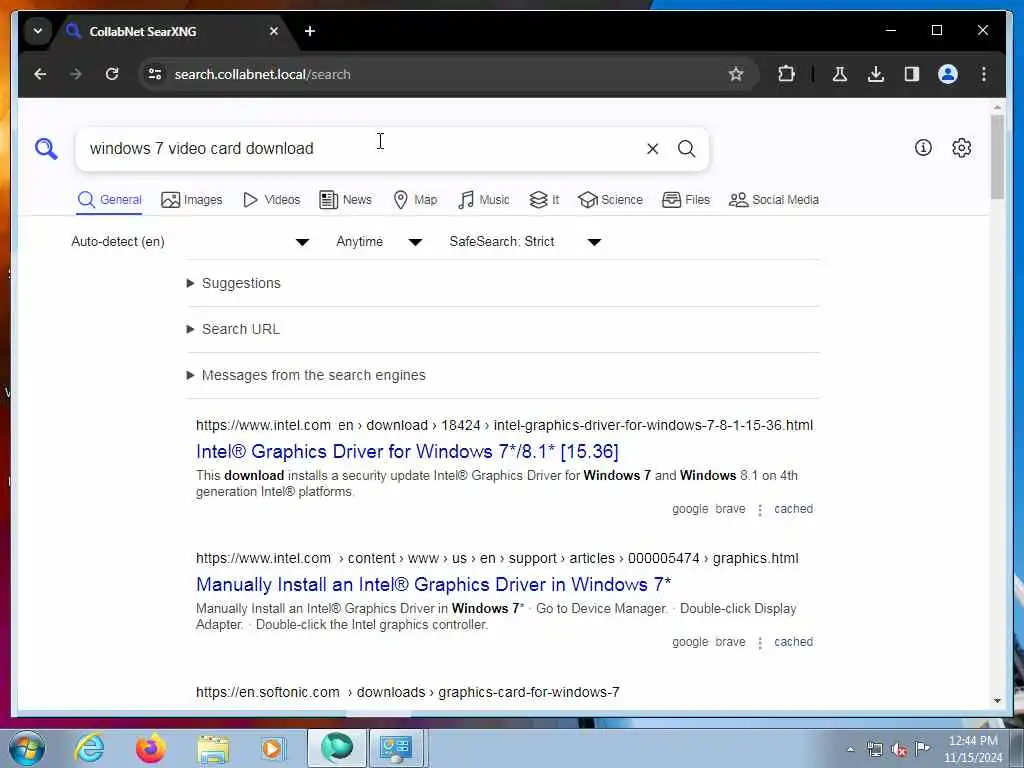The image size is (1024, 768).
Task: Open cached link for Manually Install result
Action: click(x=793, y=642)
